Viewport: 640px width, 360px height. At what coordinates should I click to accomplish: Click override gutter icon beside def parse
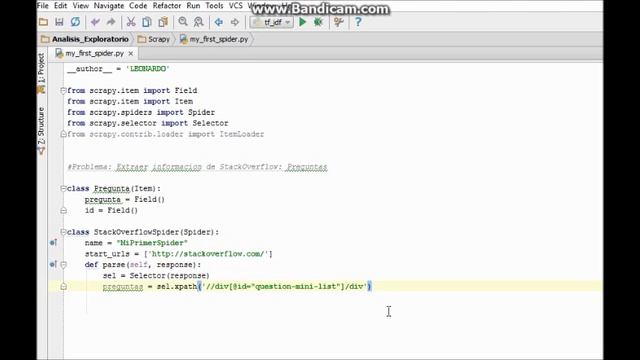tap(53, 264)
